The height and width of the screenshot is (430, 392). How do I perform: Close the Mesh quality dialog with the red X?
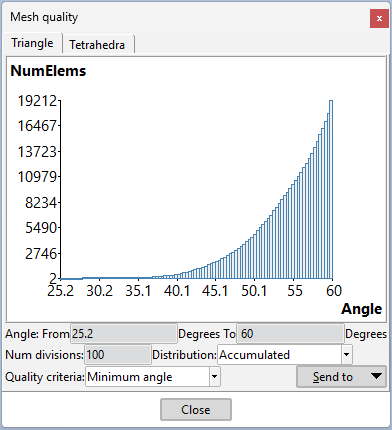click(x=379, y=19)
